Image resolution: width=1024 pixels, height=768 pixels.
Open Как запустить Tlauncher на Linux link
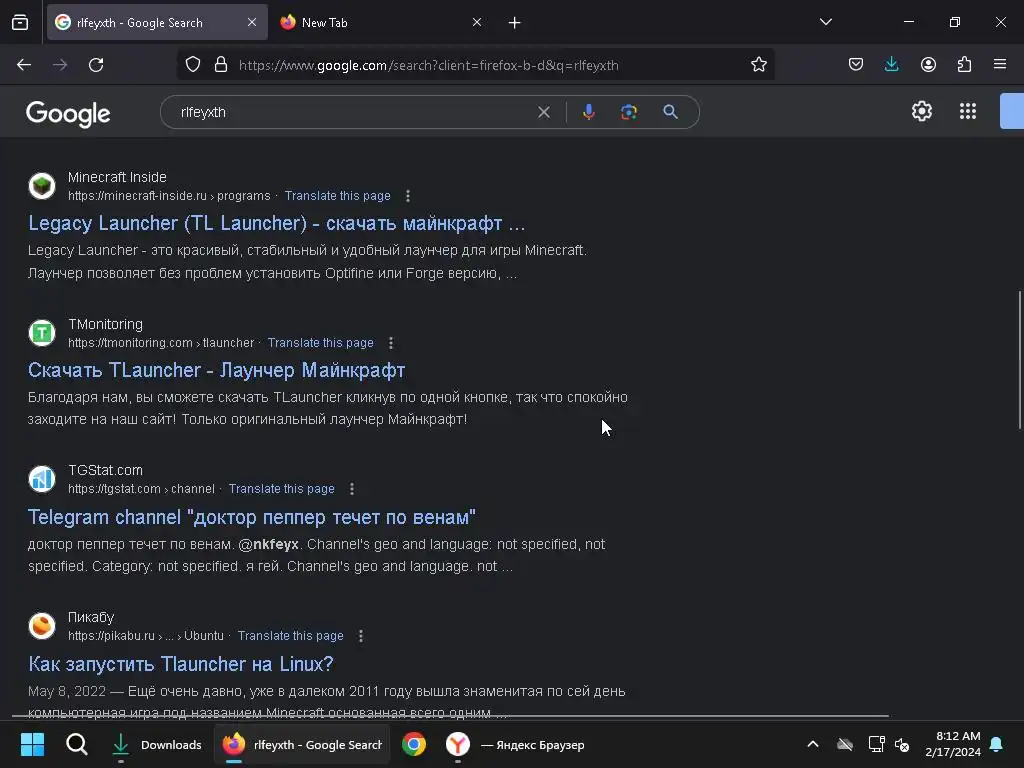pyautogui.click(x=181, y=664)
